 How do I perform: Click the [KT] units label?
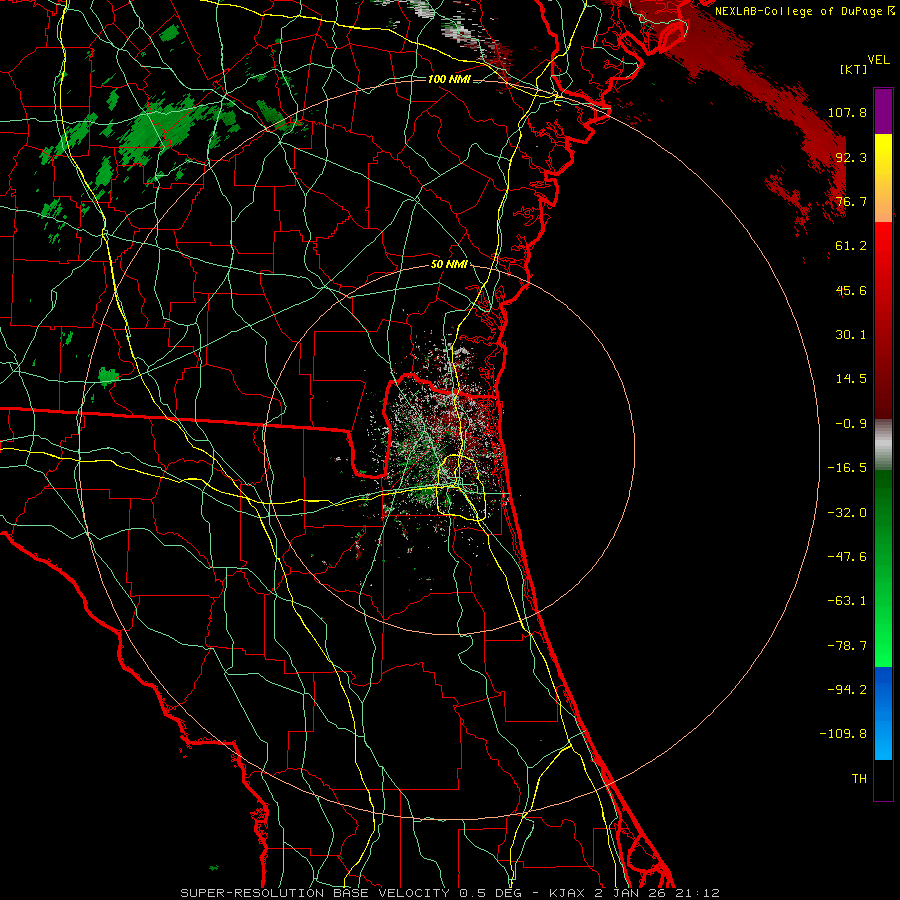click(853, 69)
